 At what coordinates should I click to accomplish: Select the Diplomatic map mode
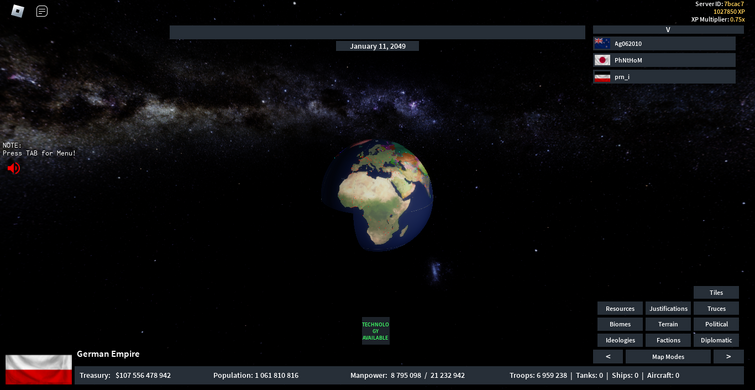pos(716,340)
